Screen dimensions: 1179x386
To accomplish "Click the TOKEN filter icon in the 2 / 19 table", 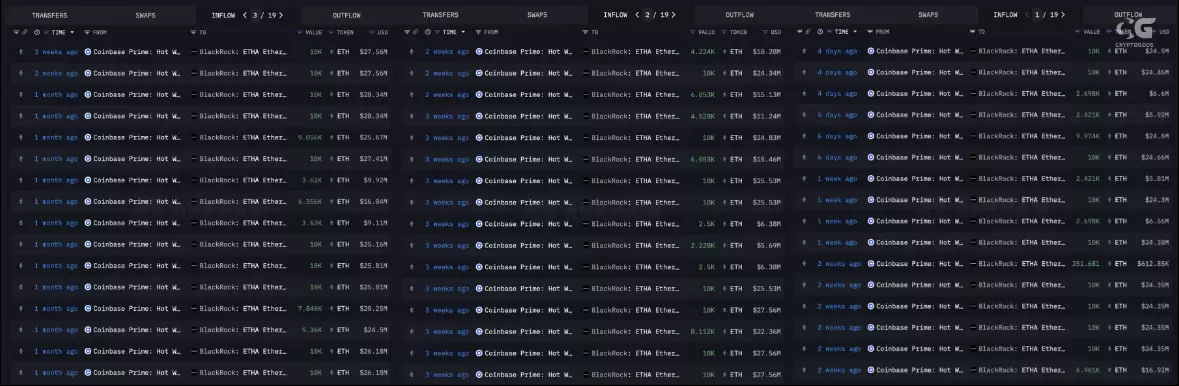I will coord(724,32).
